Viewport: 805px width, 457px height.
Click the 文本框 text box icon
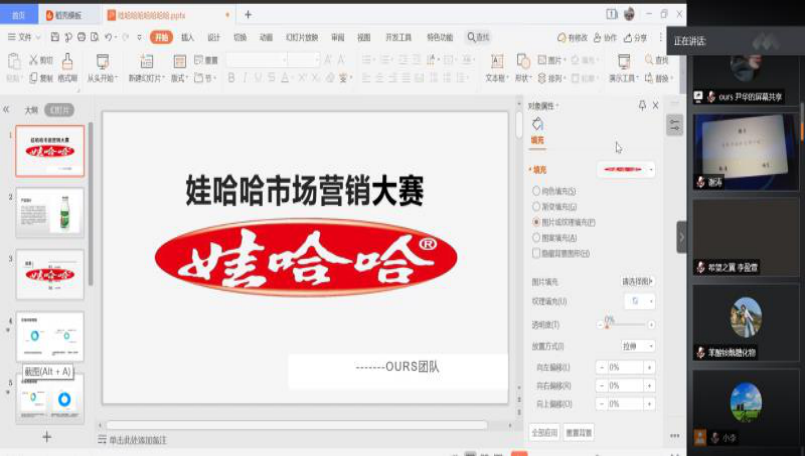pos(496,62)
